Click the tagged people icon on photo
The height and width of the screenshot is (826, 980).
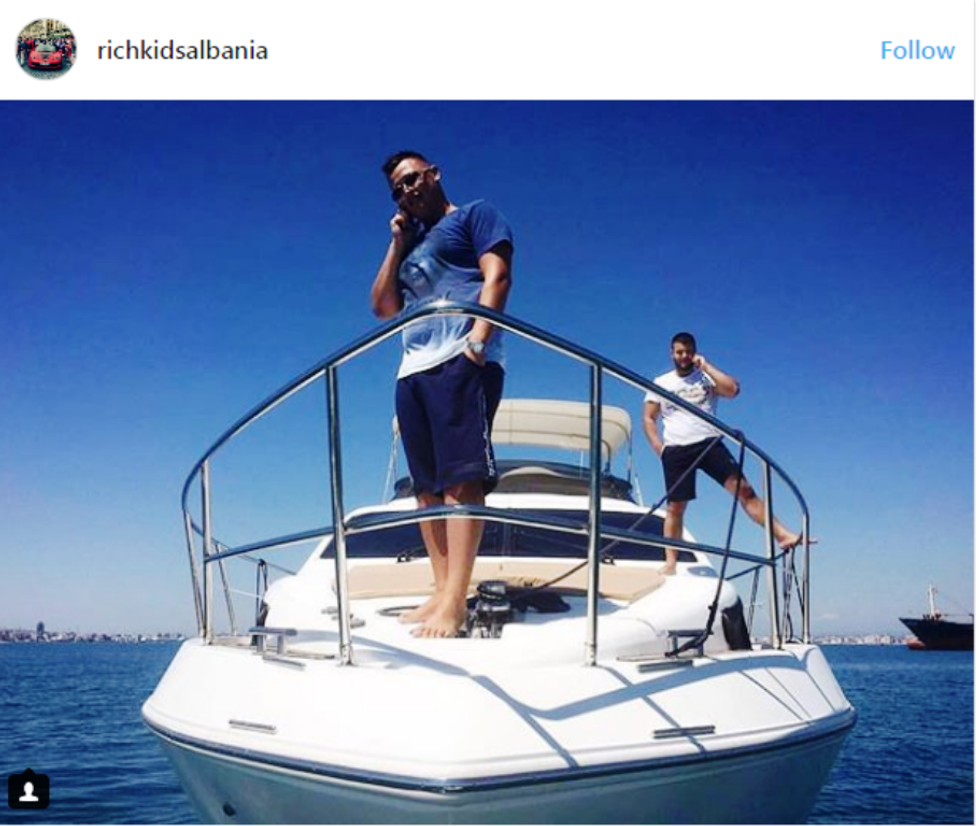pyautogui.click(x=28, y=791)
